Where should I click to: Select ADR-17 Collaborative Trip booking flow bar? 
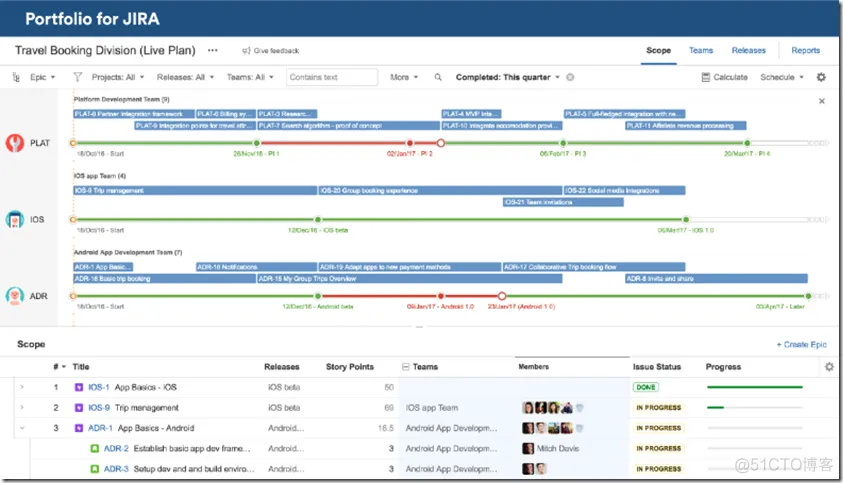(x=594, y=267)
